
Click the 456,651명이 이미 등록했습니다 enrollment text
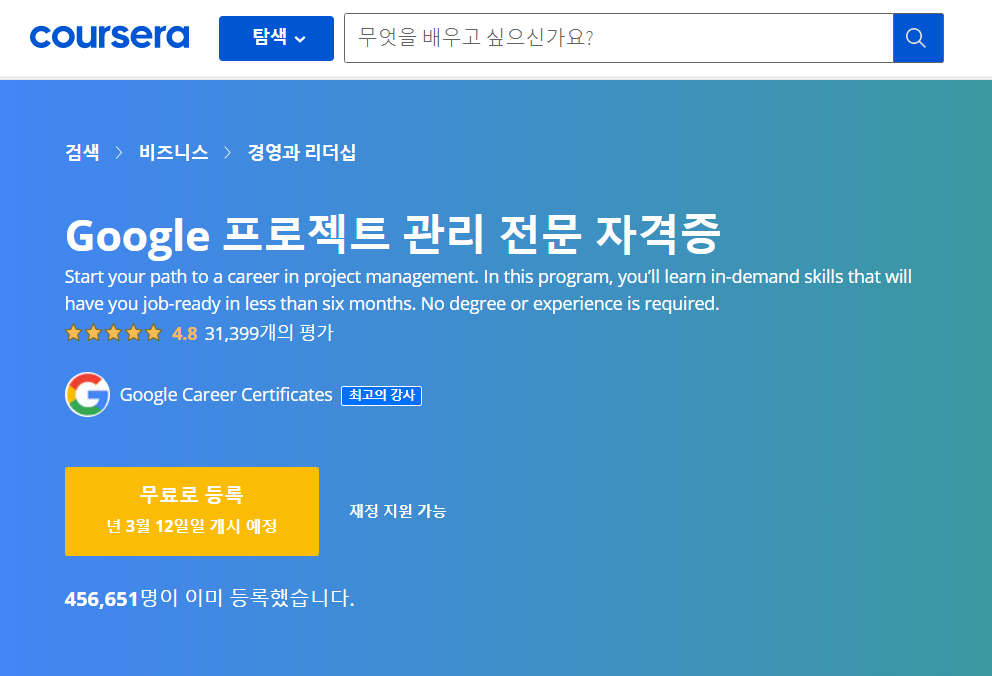pyautogui.click(x=209, y=598)
